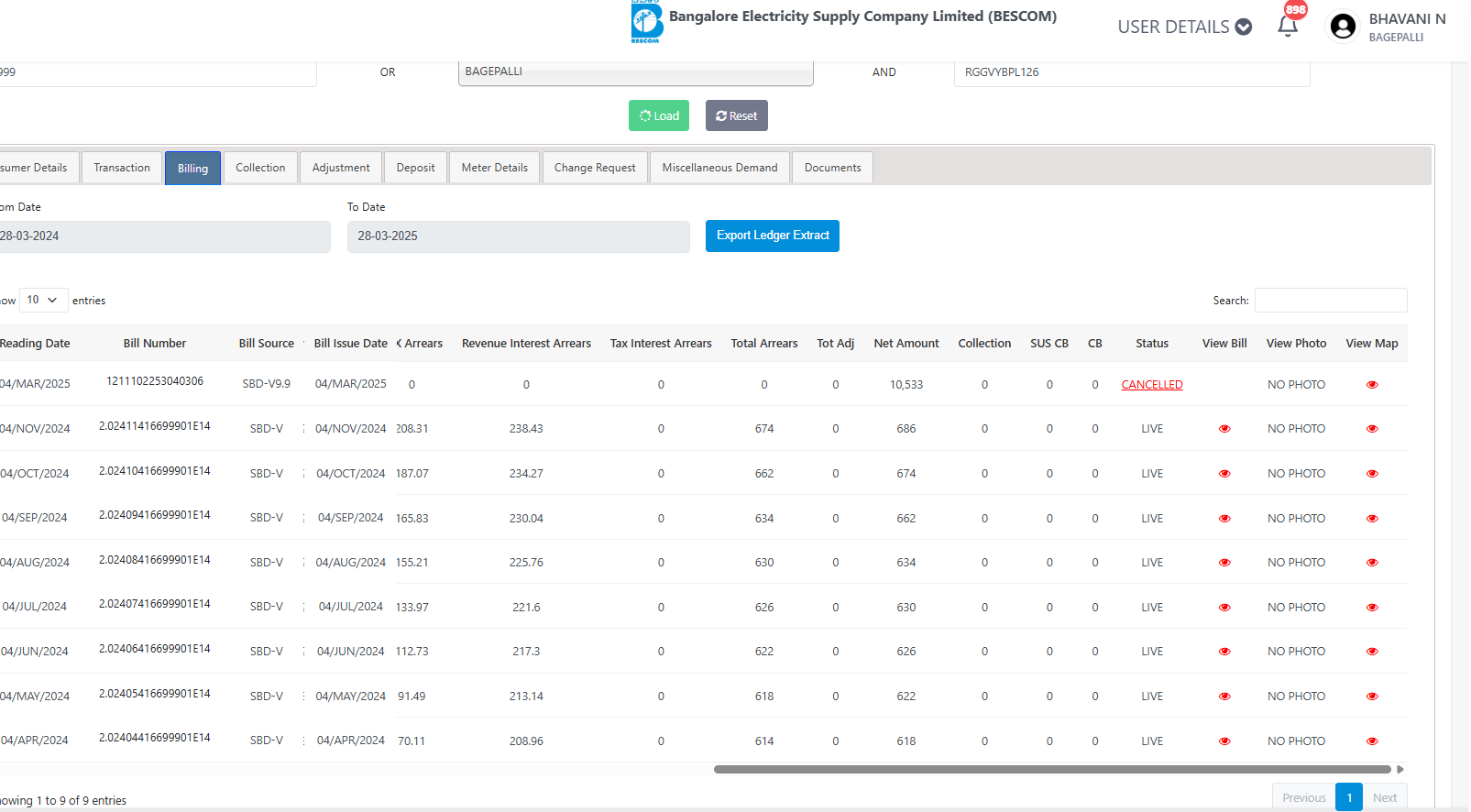View map for 04/MAY/2024 row

click(x=1372, y=697)
